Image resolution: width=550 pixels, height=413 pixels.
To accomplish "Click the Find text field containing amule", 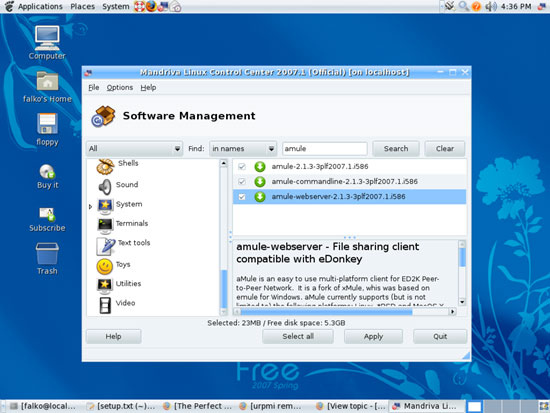I will [x=325, y=149].
